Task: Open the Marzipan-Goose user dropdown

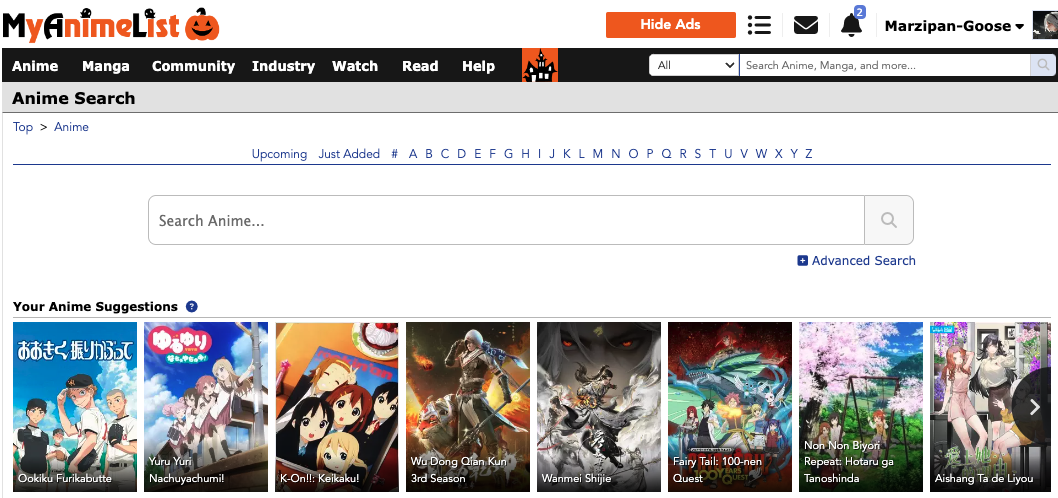Action: [954, 26]
